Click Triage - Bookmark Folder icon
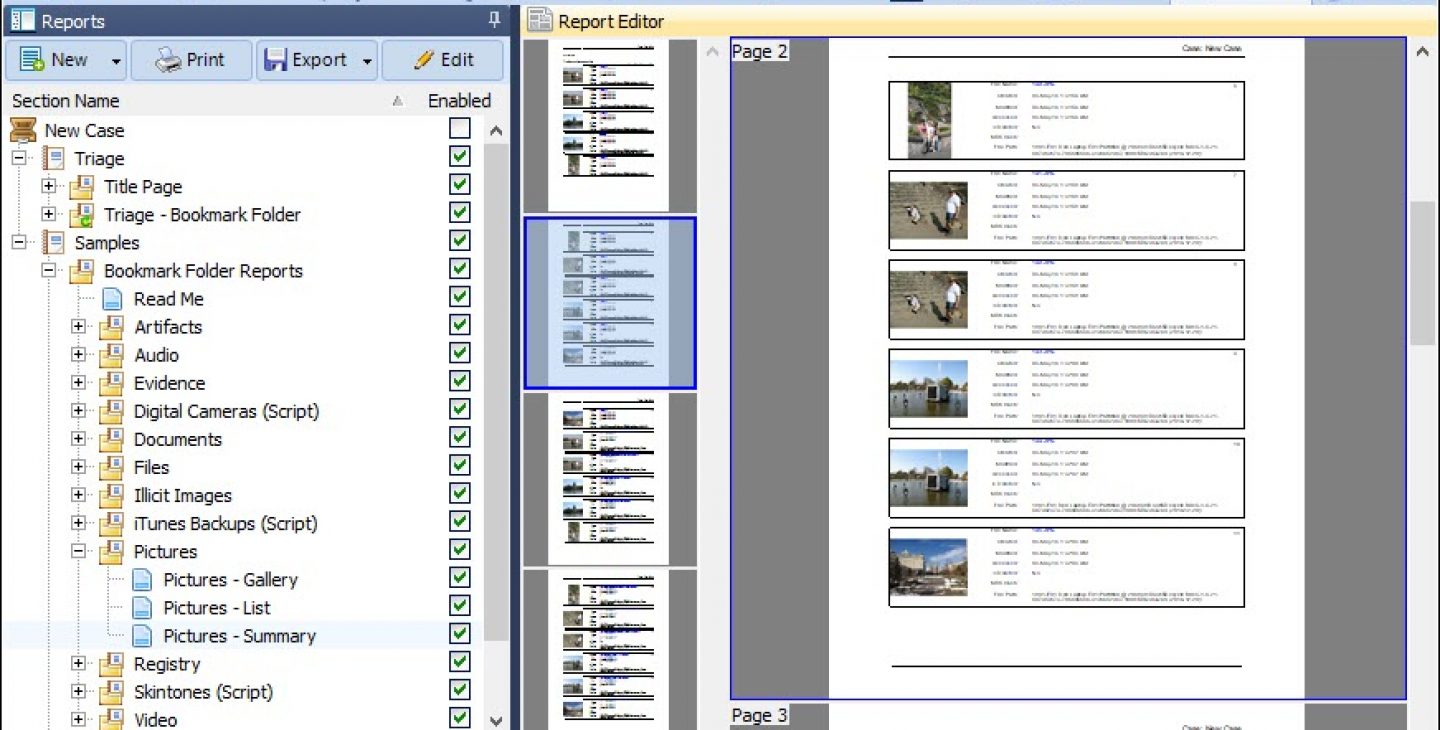 coord(82,214)
